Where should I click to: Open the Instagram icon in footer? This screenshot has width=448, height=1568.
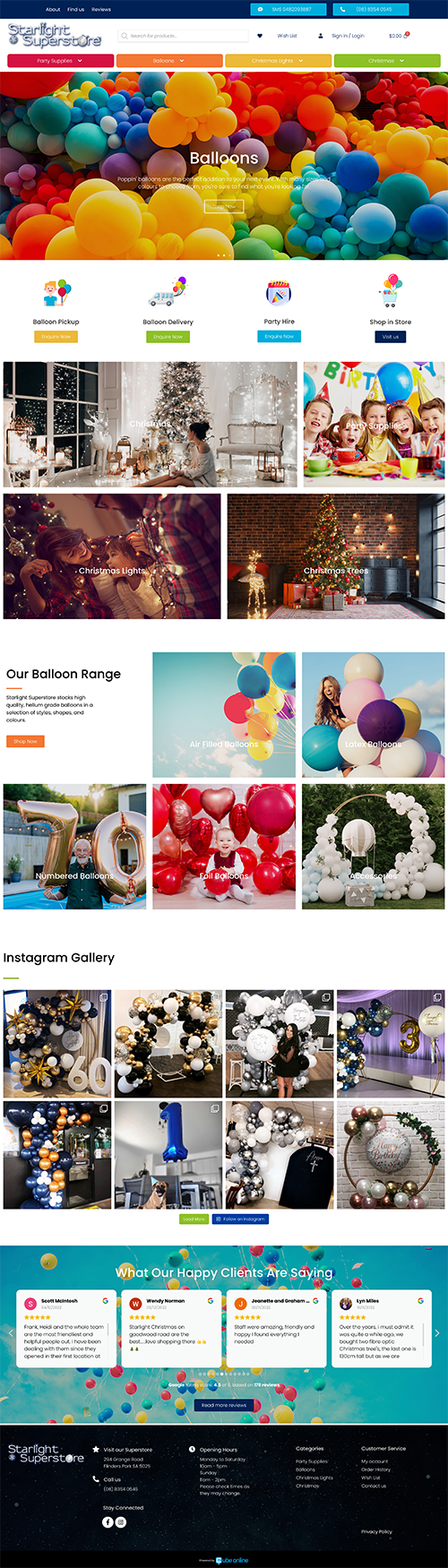coord(121,1522)
